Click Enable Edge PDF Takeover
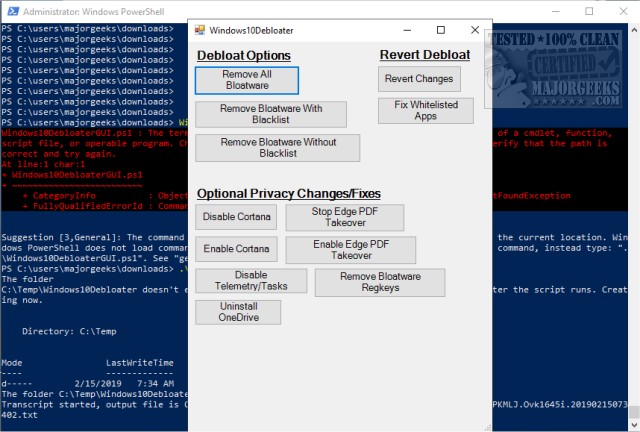The height and width of the screenshot is (432, 640). pos(351,250)
